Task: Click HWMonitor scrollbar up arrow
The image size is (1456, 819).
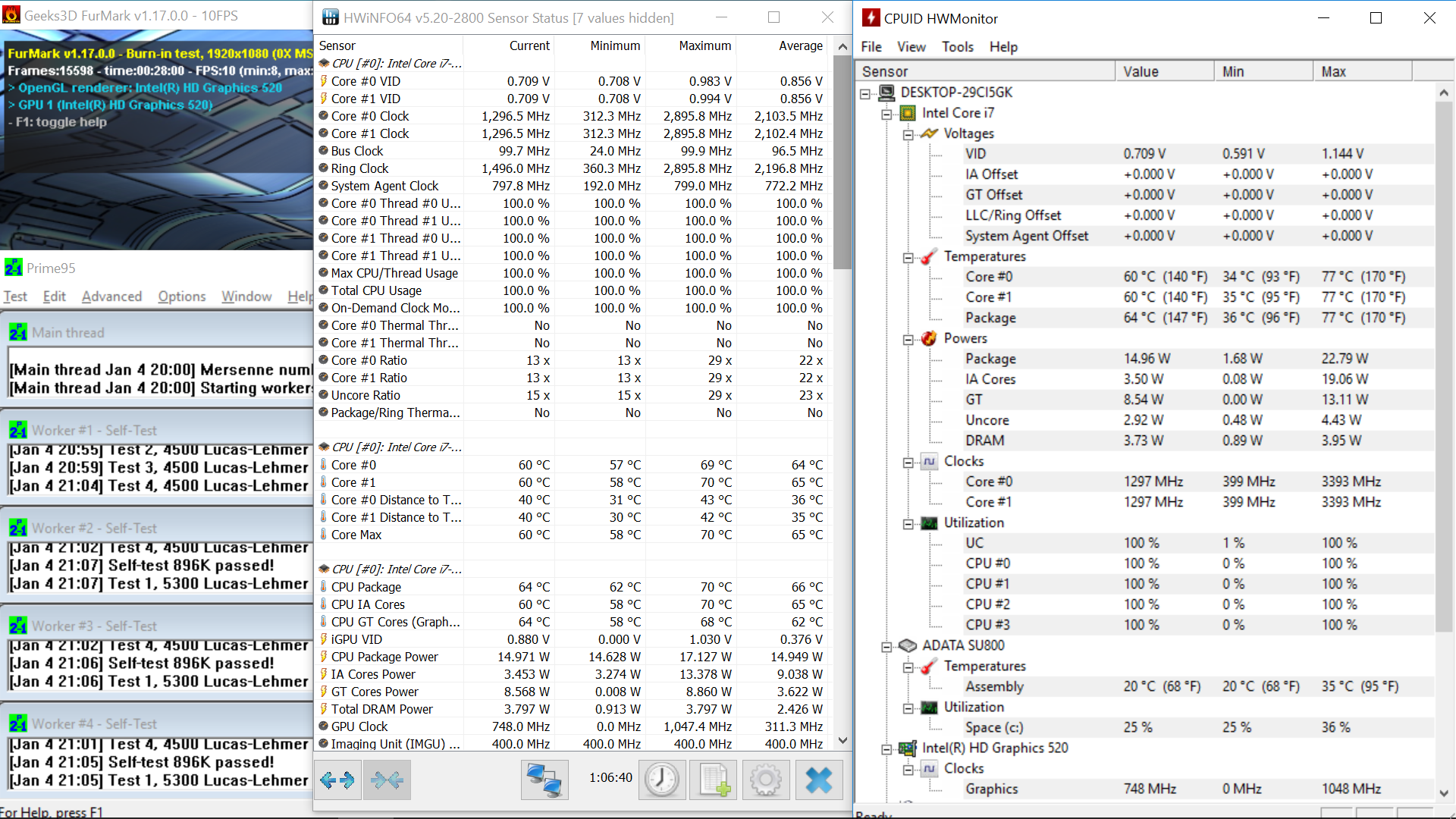Action: [1444, 93]
